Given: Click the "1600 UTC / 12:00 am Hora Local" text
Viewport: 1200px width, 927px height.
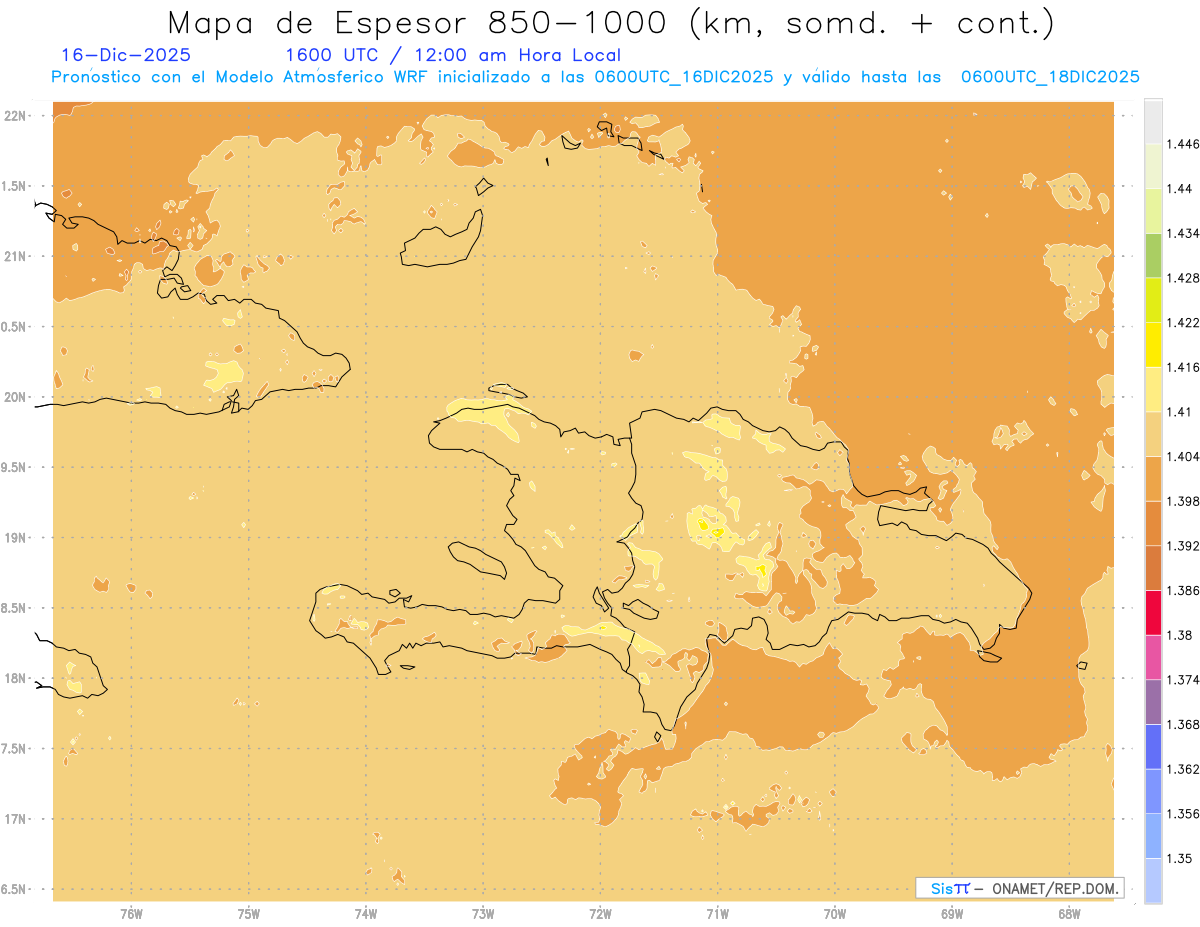Looking at the screenshot, I should (x=453, y=56).
